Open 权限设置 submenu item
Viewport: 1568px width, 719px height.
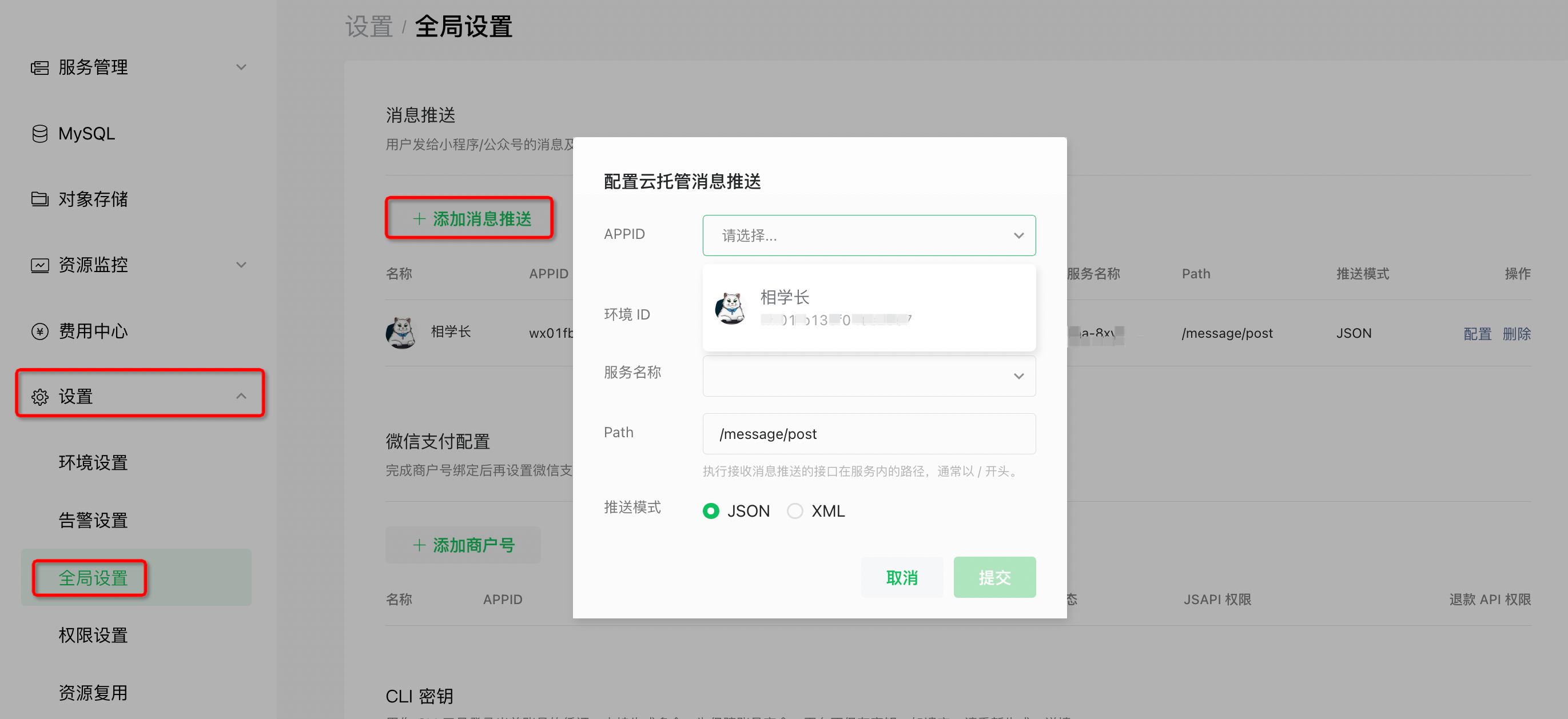(x=93, y=635)
